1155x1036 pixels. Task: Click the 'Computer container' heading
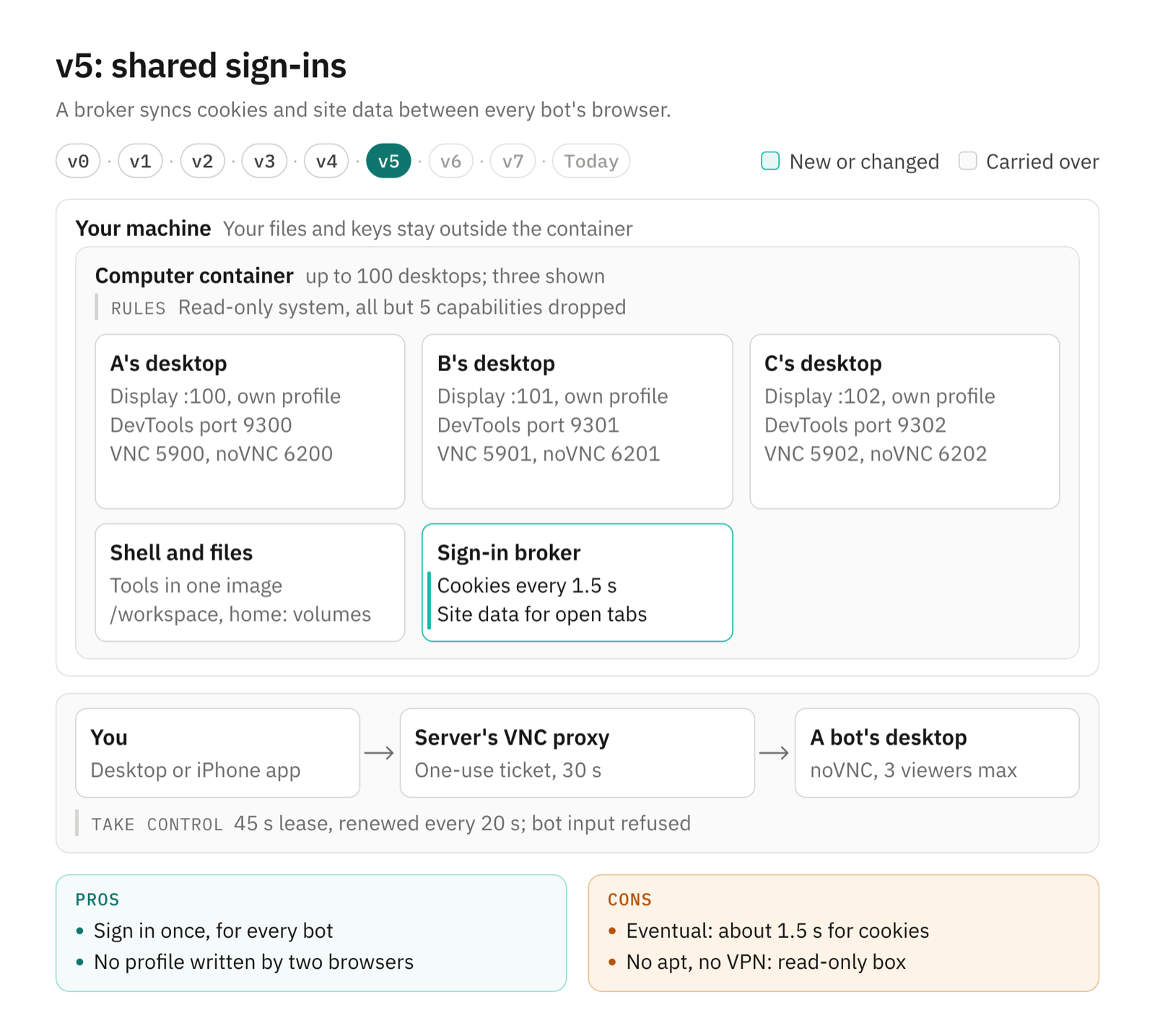[194, 276]
